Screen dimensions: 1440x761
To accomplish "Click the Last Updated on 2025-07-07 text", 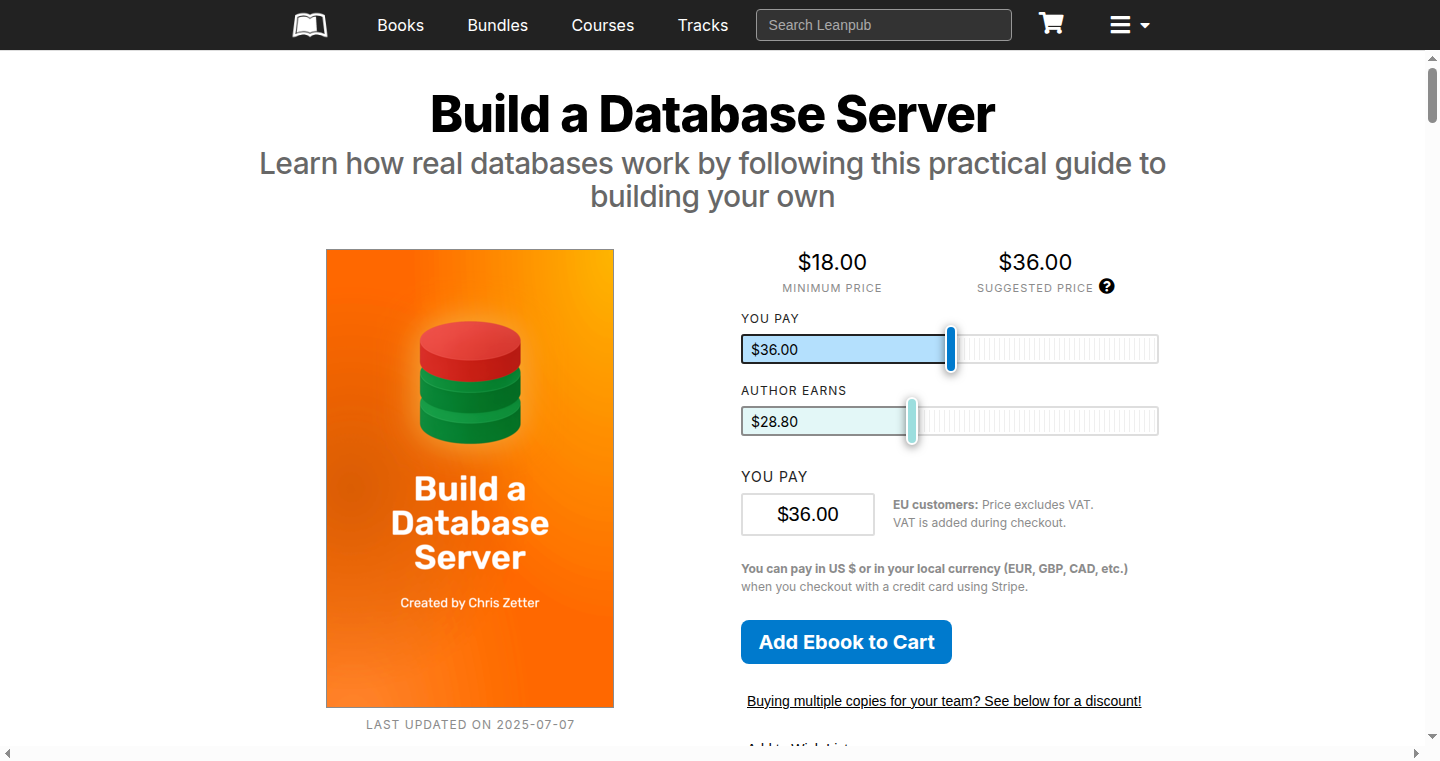I will (470, 724).
